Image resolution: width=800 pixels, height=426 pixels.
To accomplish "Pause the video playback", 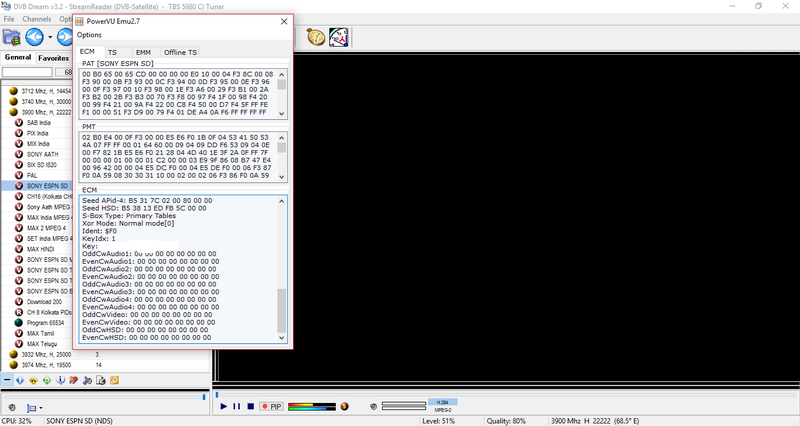I will click(x=237, y=406).
